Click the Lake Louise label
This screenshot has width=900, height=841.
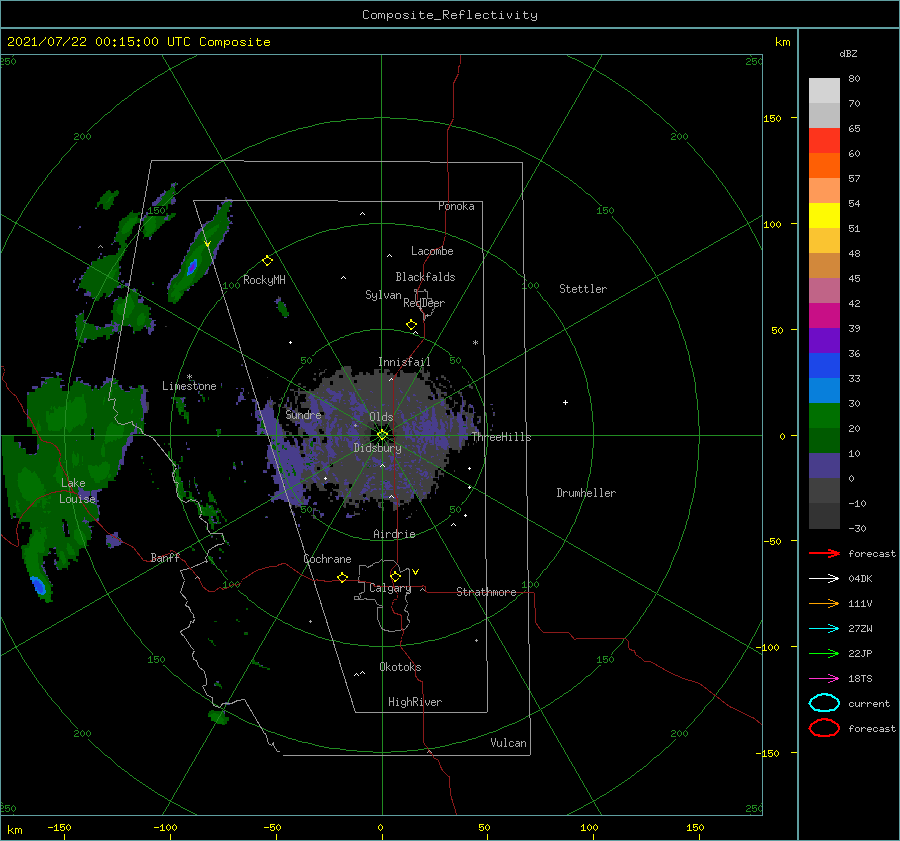click(77, 491)
